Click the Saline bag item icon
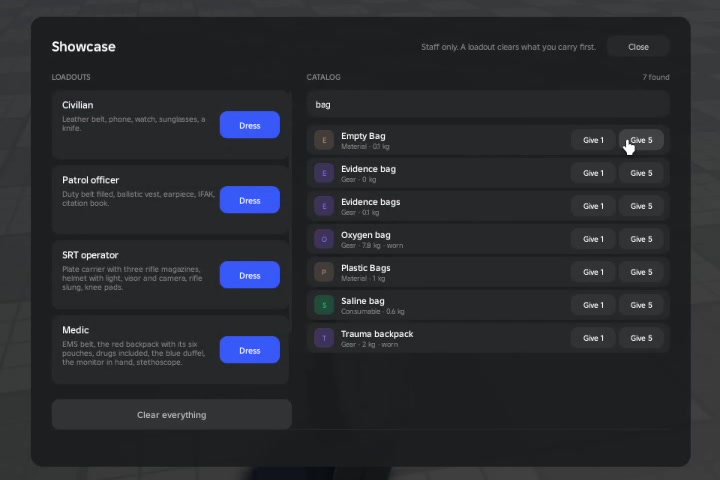 point(324,305)
